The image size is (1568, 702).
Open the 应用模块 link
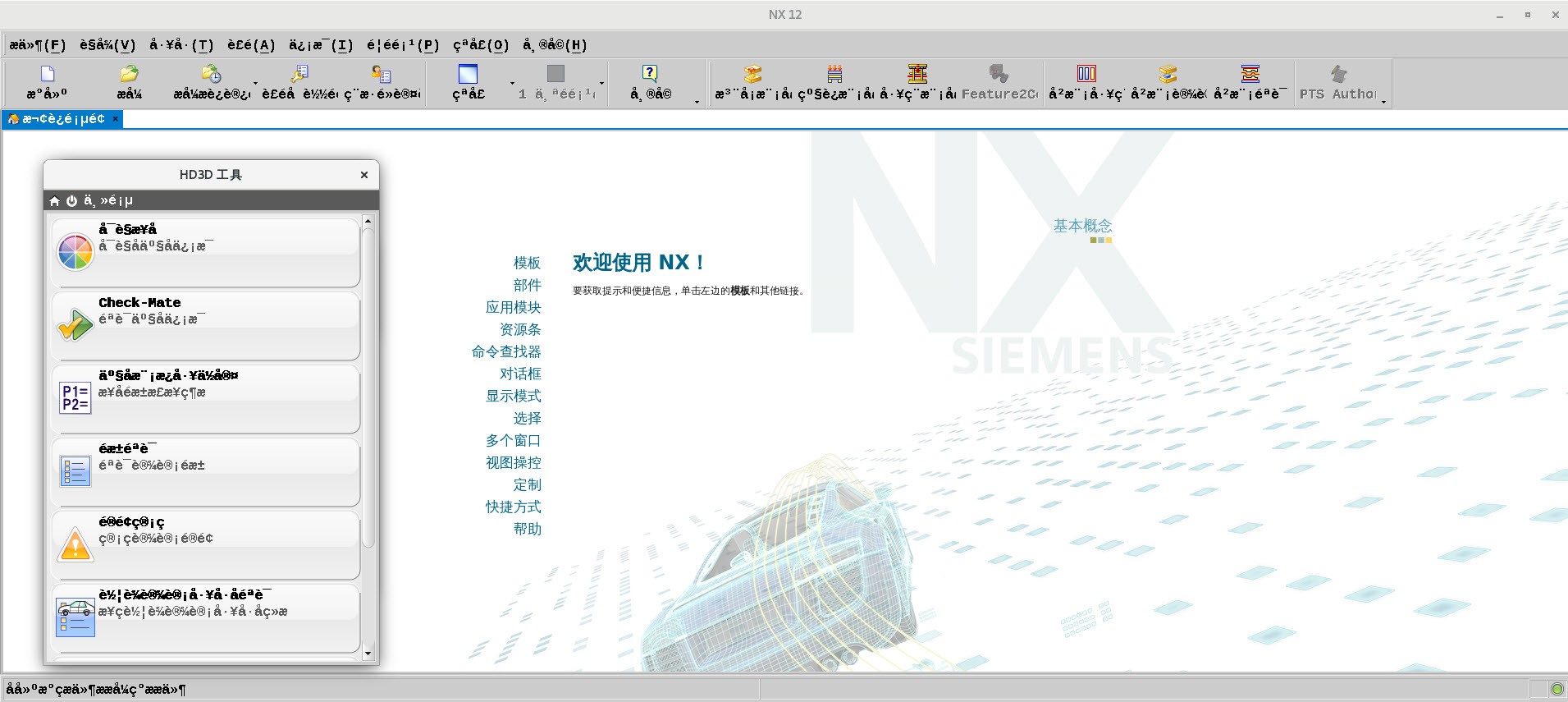(513, 307)
